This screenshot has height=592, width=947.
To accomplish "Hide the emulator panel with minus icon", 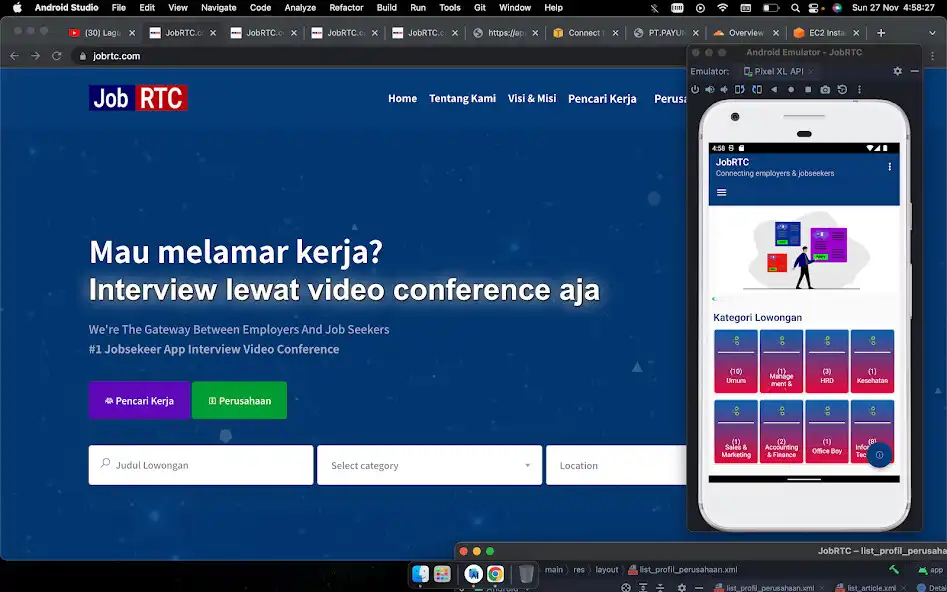I will (914, 71).
